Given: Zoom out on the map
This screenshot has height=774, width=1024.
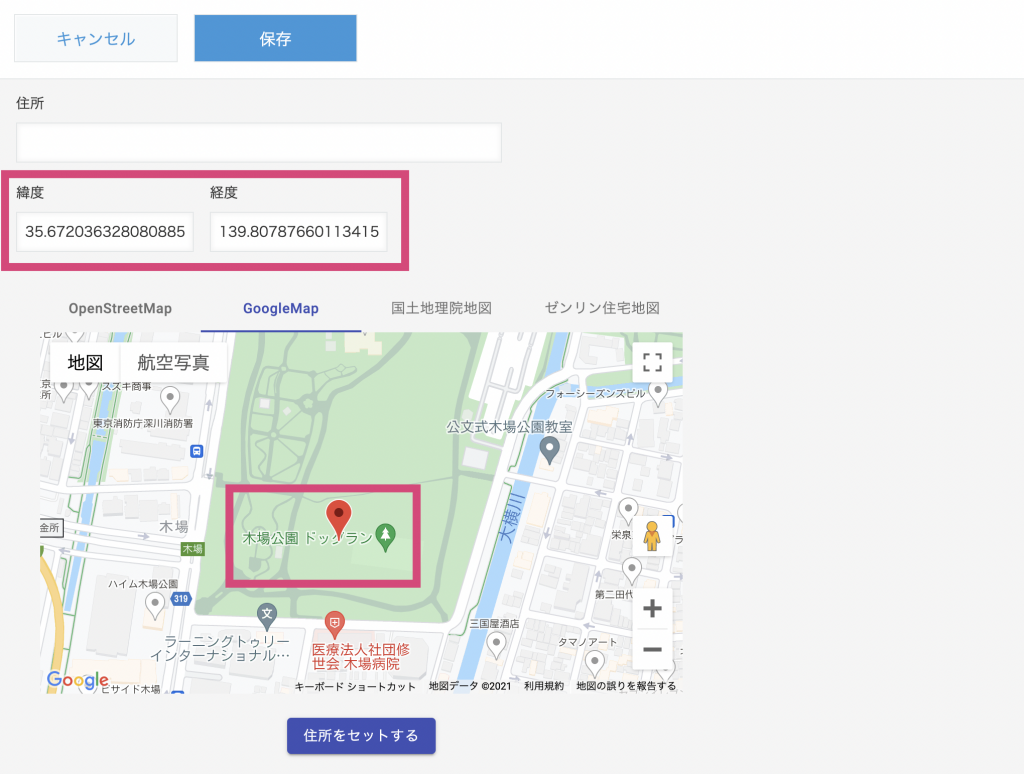Looking at the screenshot, I should click(x=652, y=649).
